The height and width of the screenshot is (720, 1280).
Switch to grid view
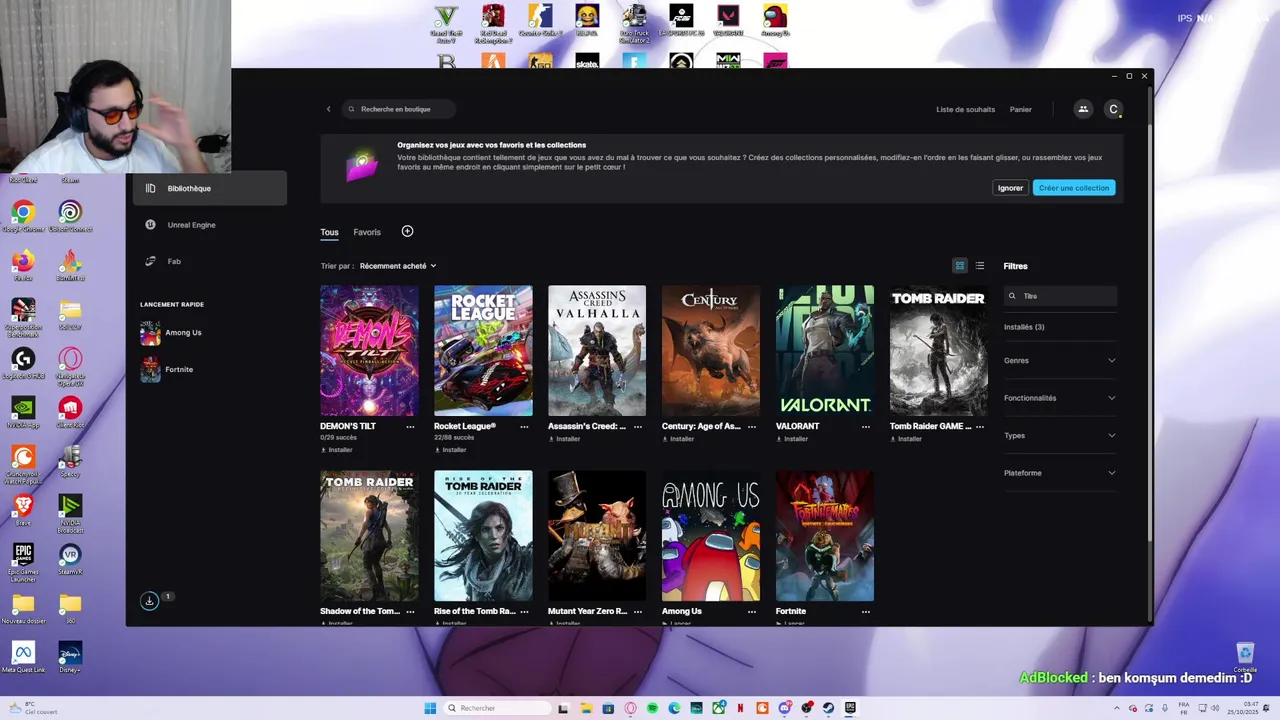pyautogui.click(x=960, y=266)
